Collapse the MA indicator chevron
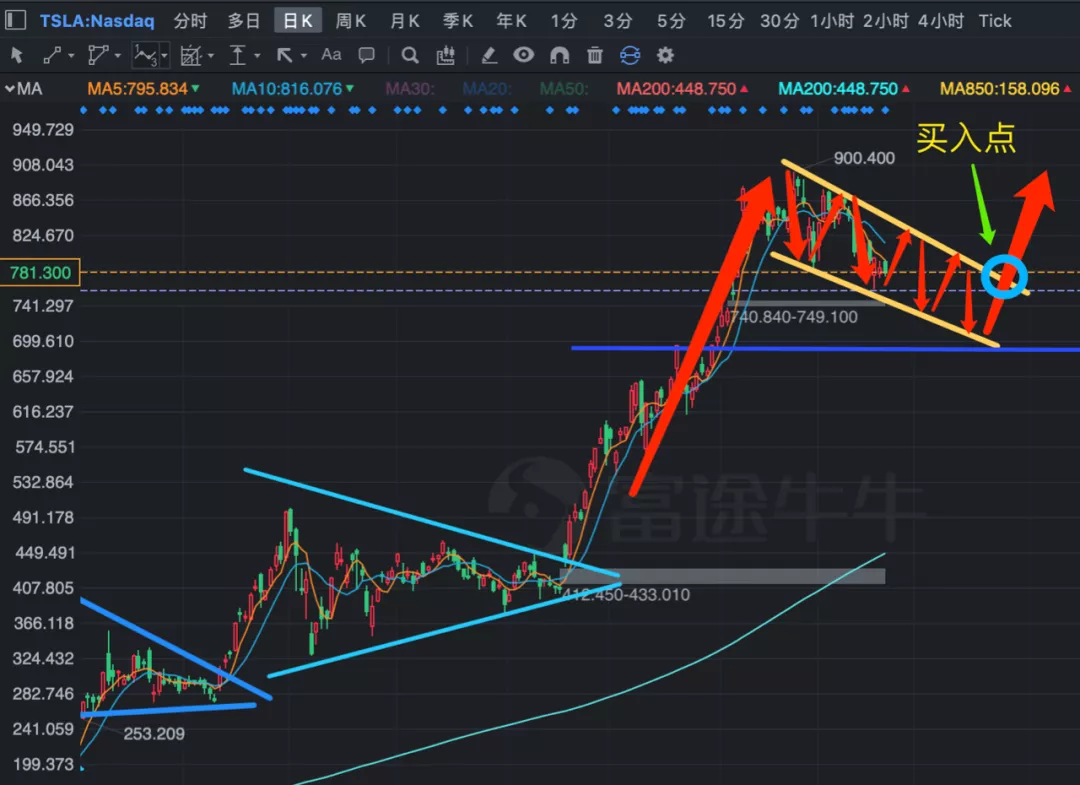Image resolution: width=1080 pixels, height=785 pixels. (x=10, y=89)
